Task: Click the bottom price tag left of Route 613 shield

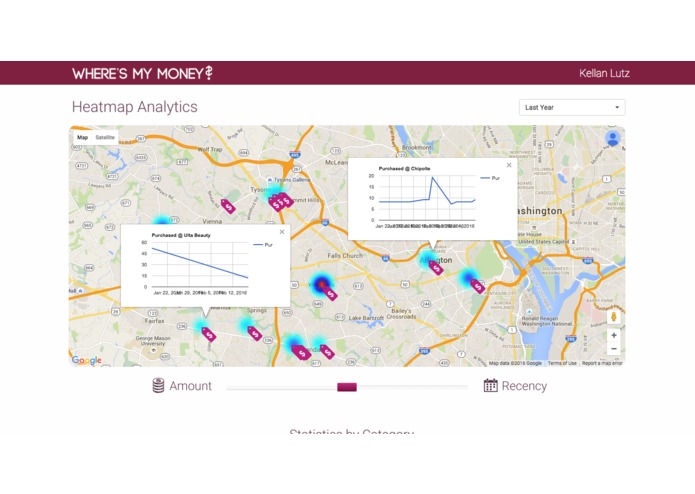Action: [327, 352]
